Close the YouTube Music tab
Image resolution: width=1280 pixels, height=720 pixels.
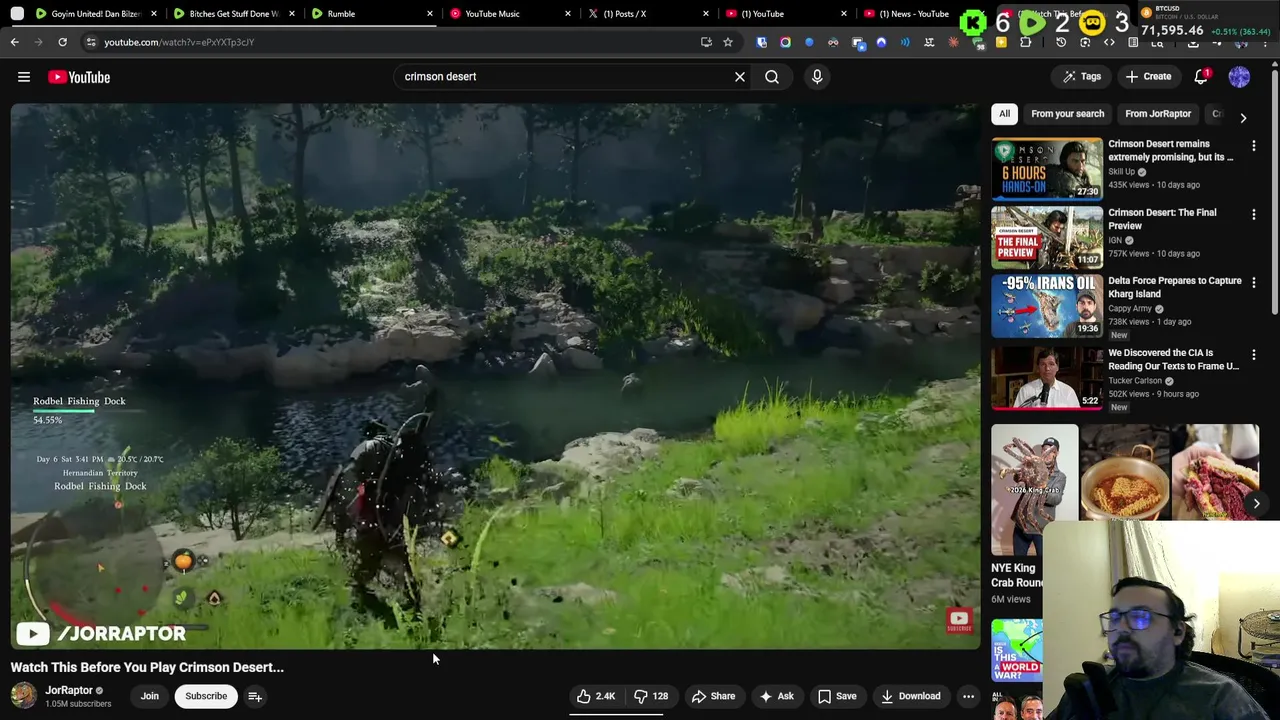pos(568,14)
